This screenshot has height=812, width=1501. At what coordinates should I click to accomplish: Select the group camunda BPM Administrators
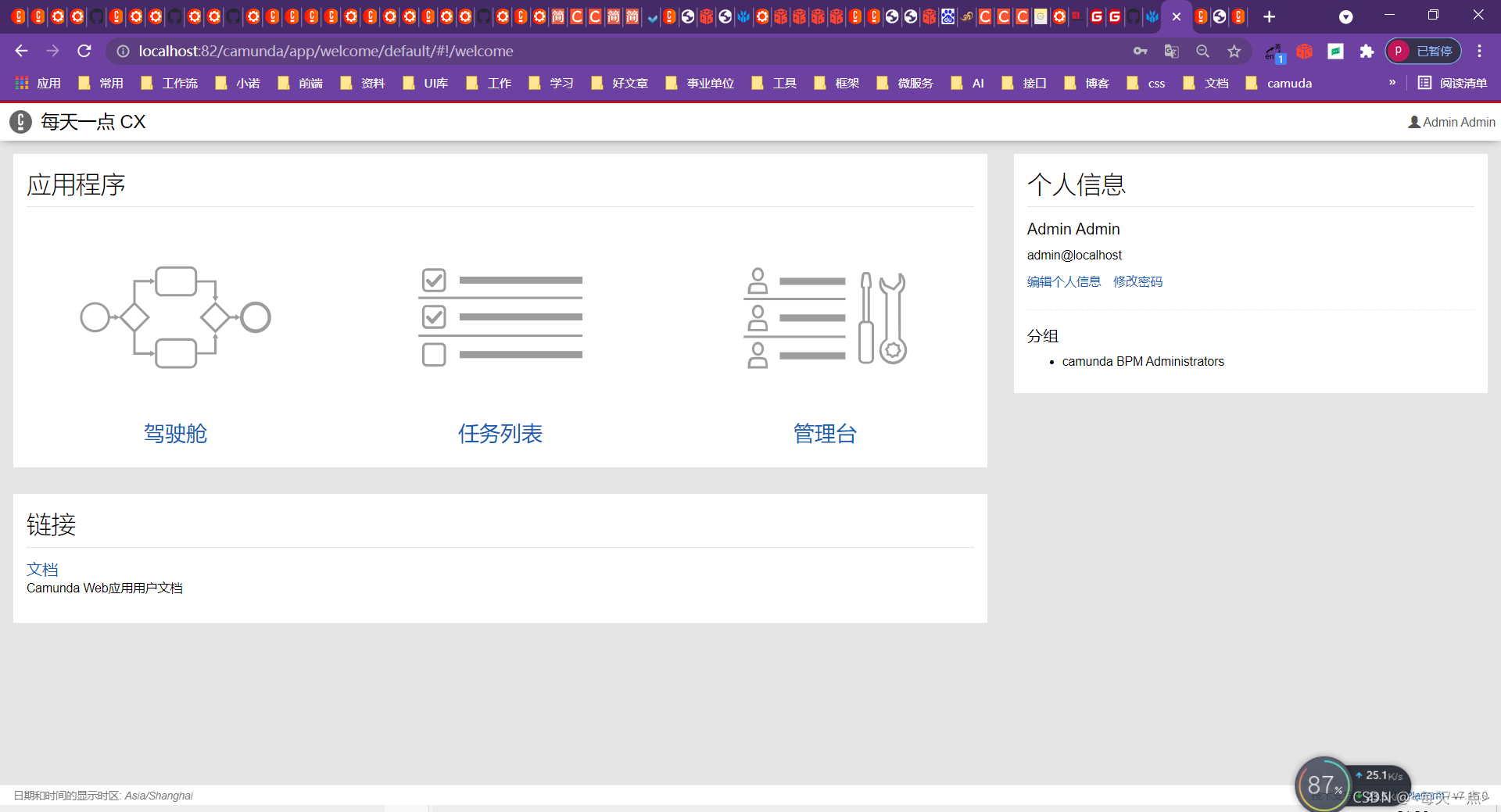[1143, 361]
